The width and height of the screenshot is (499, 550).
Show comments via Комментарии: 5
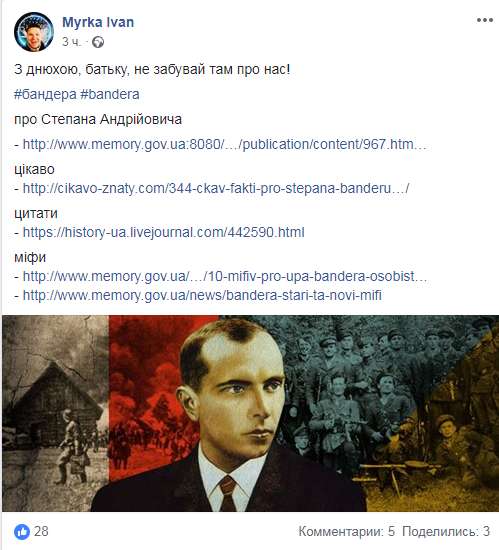pyautogui.click(x=346, y=532)
